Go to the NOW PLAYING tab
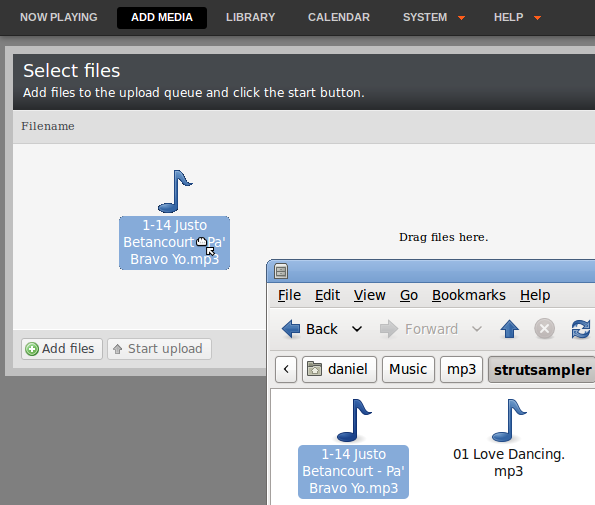 click(59, 17)
